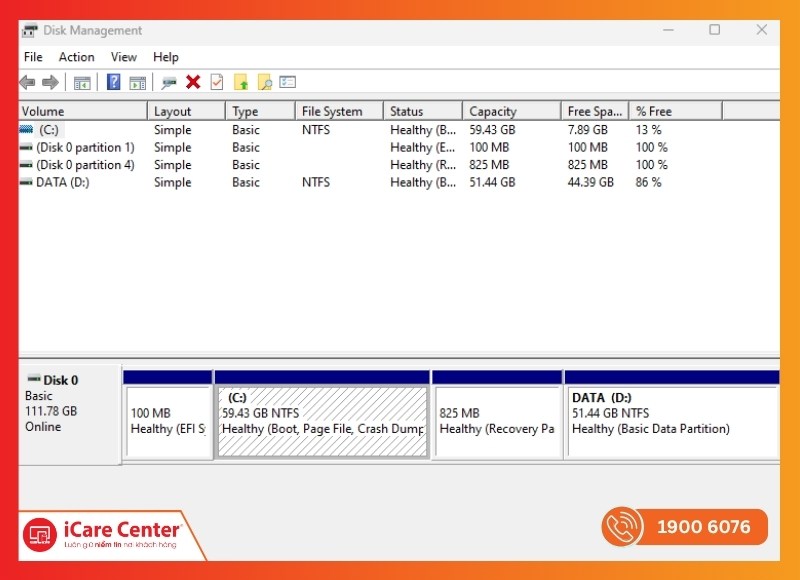Click the folder with green arrow icon

241,82
